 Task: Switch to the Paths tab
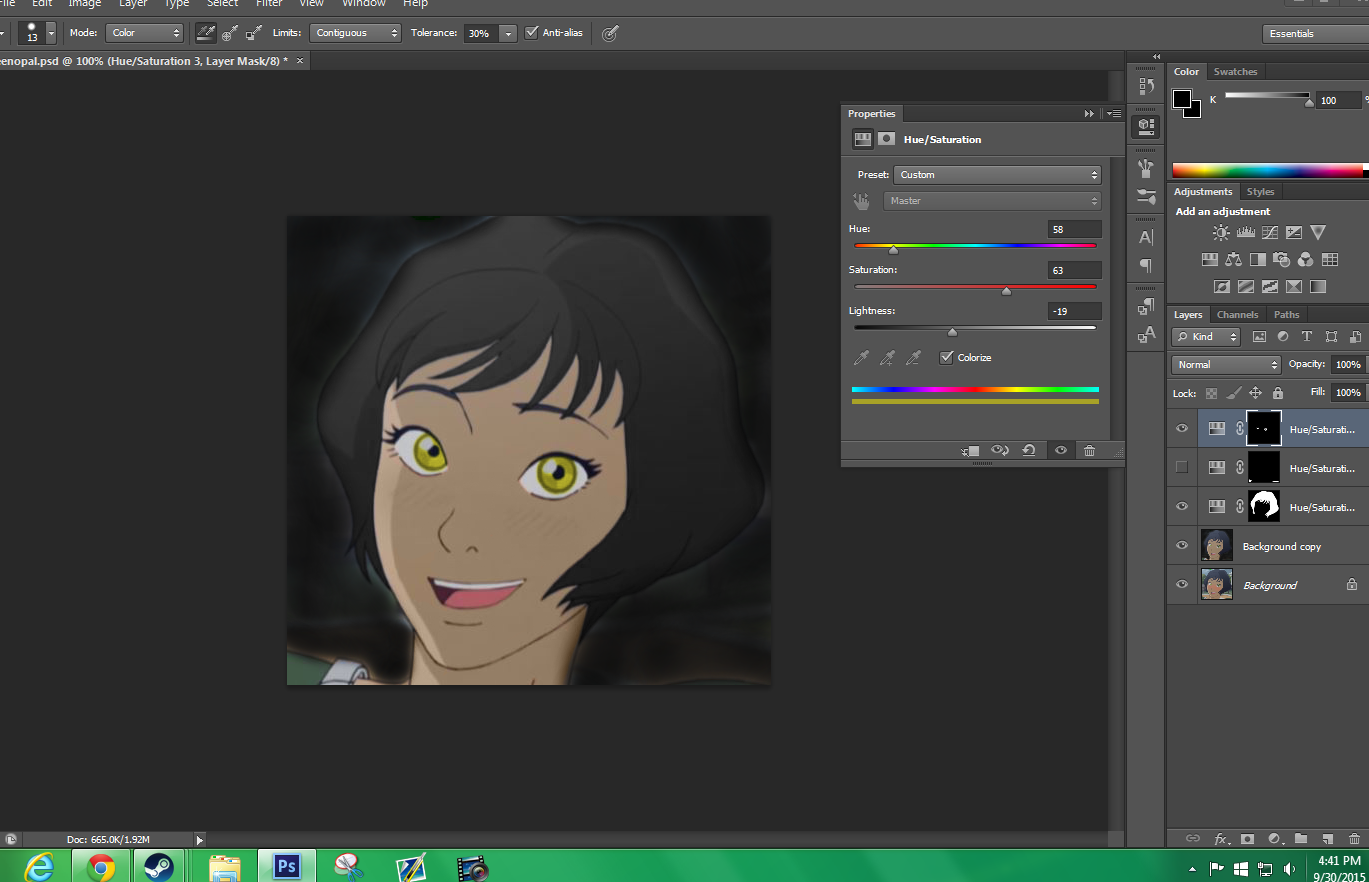pyautogui.click(x=1286, y=315)
